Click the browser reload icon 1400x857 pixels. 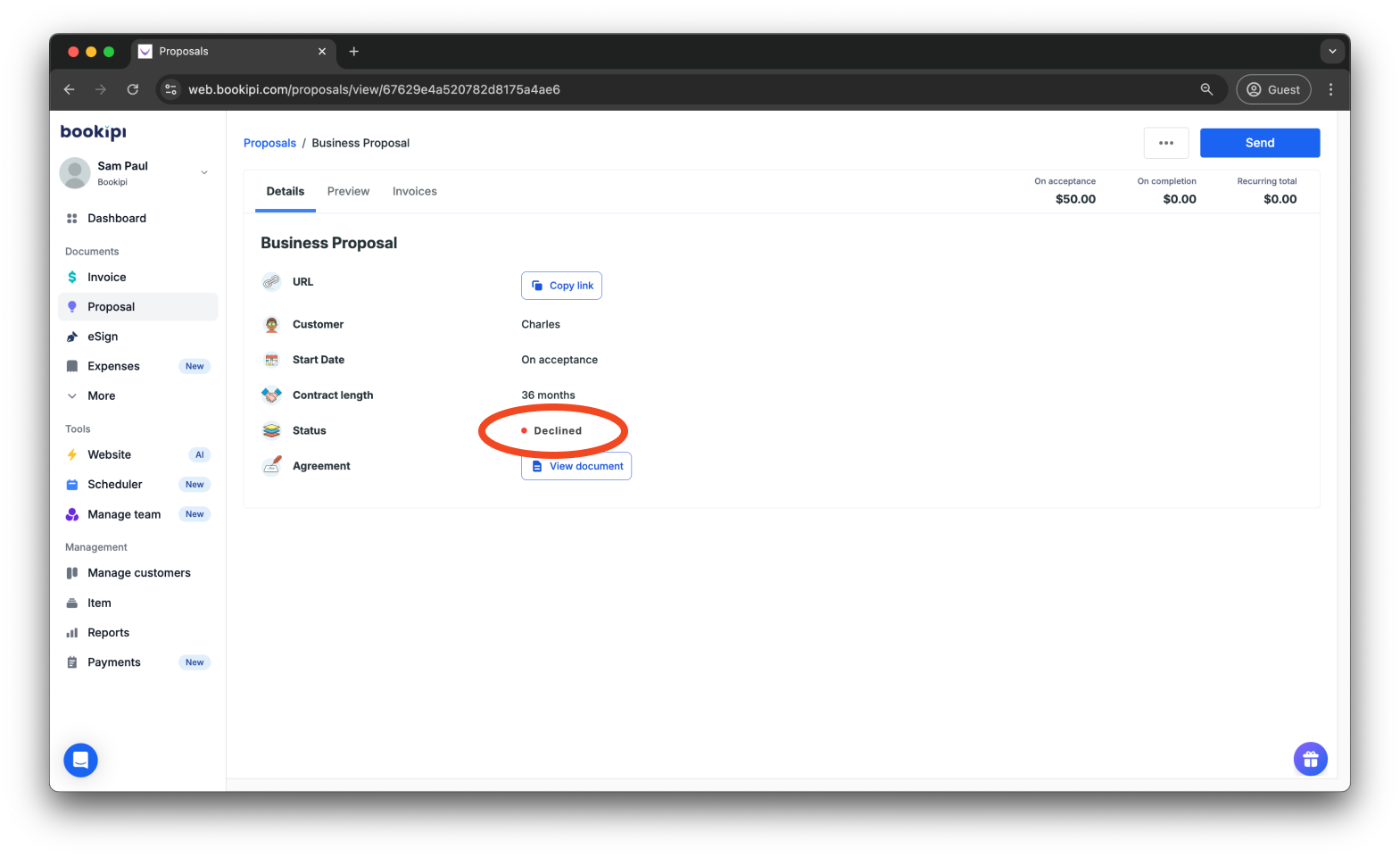pos(133,89)
